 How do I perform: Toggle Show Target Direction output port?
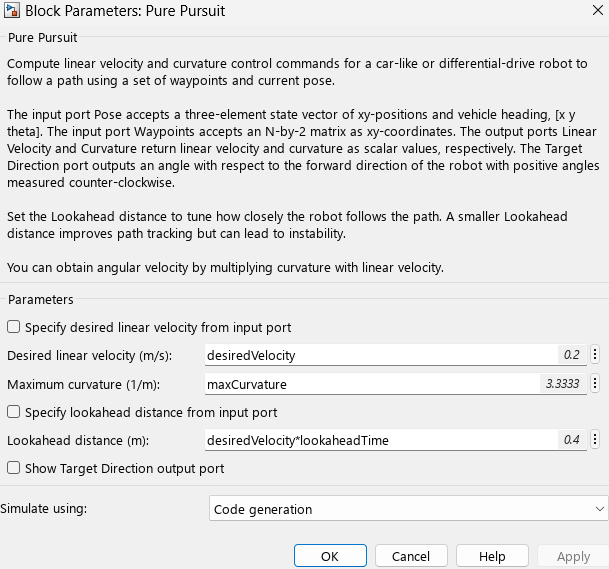(13, 468)
